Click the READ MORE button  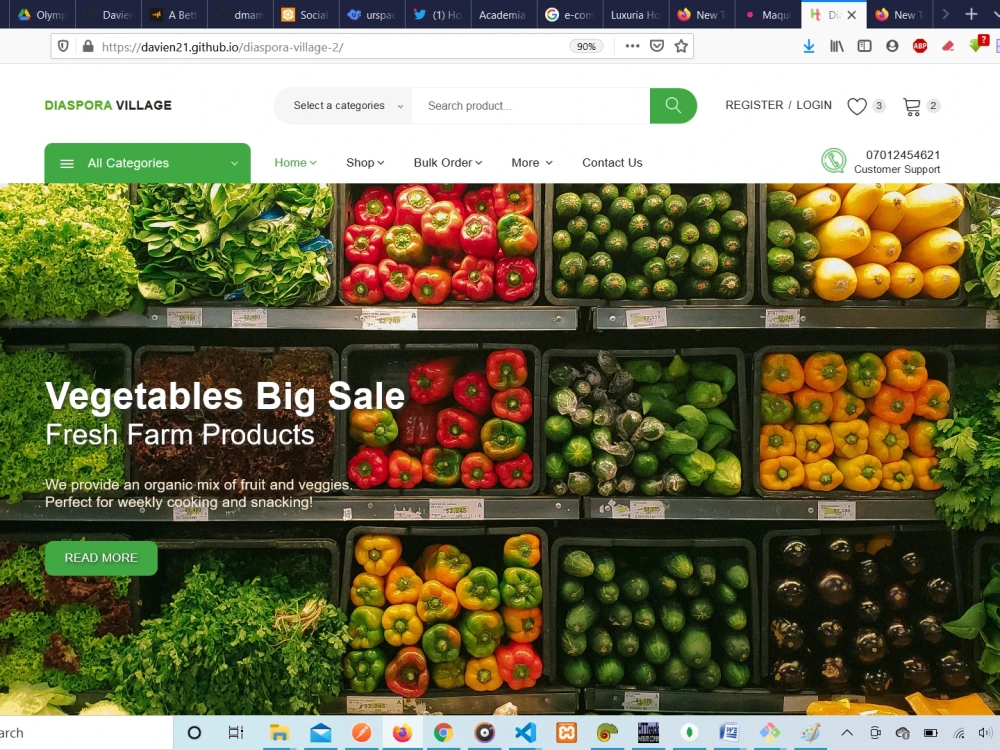tap(101, 558)
